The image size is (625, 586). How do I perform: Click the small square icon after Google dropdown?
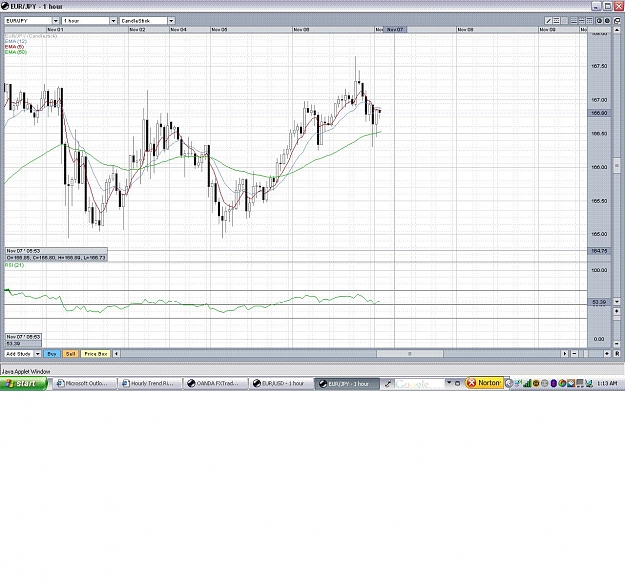(x=458, y=383)
